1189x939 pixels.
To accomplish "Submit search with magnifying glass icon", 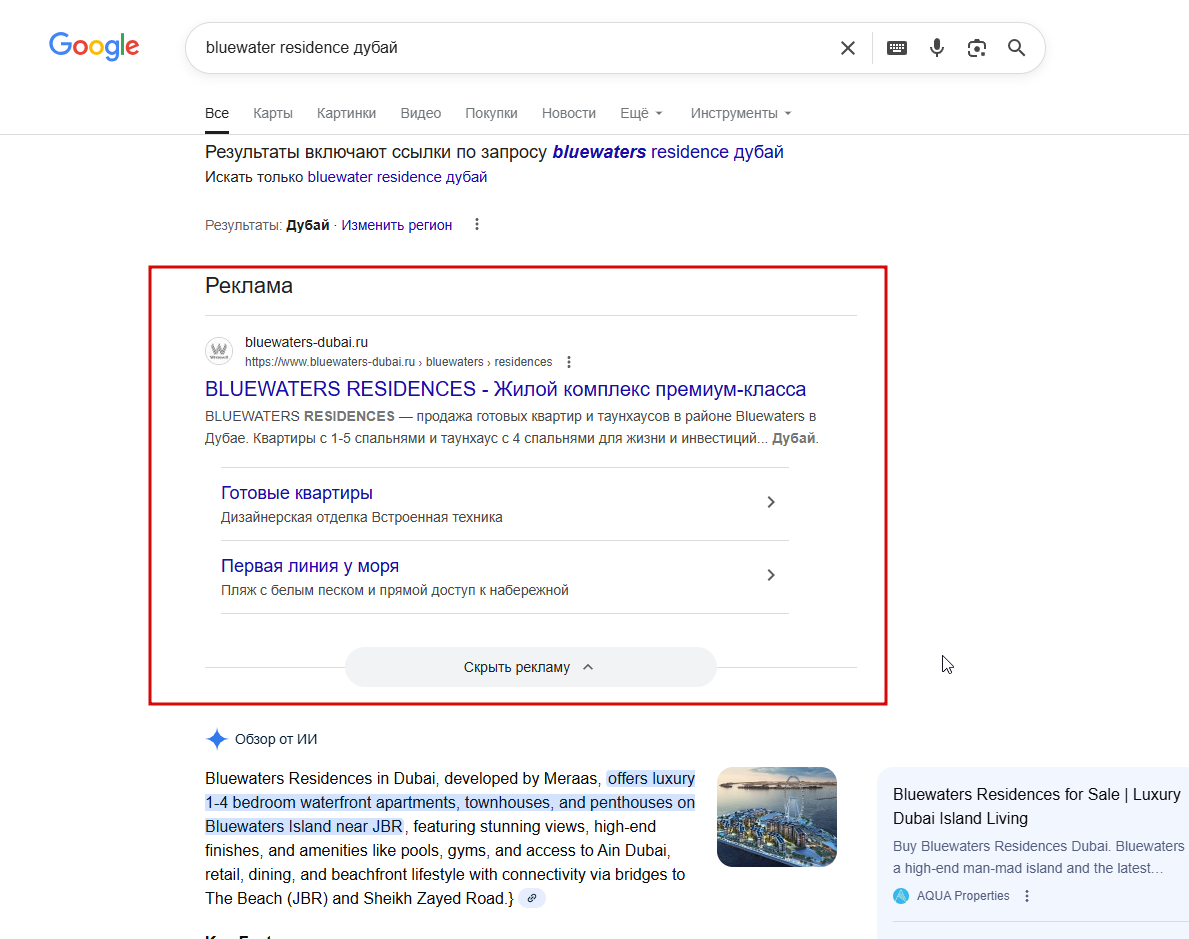I will click(x=1016, y=48).
